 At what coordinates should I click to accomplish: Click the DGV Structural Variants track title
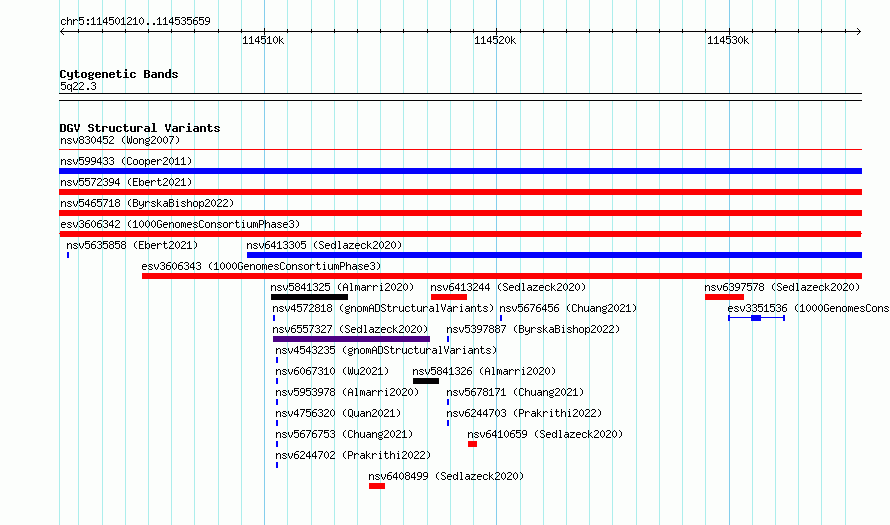140,128
